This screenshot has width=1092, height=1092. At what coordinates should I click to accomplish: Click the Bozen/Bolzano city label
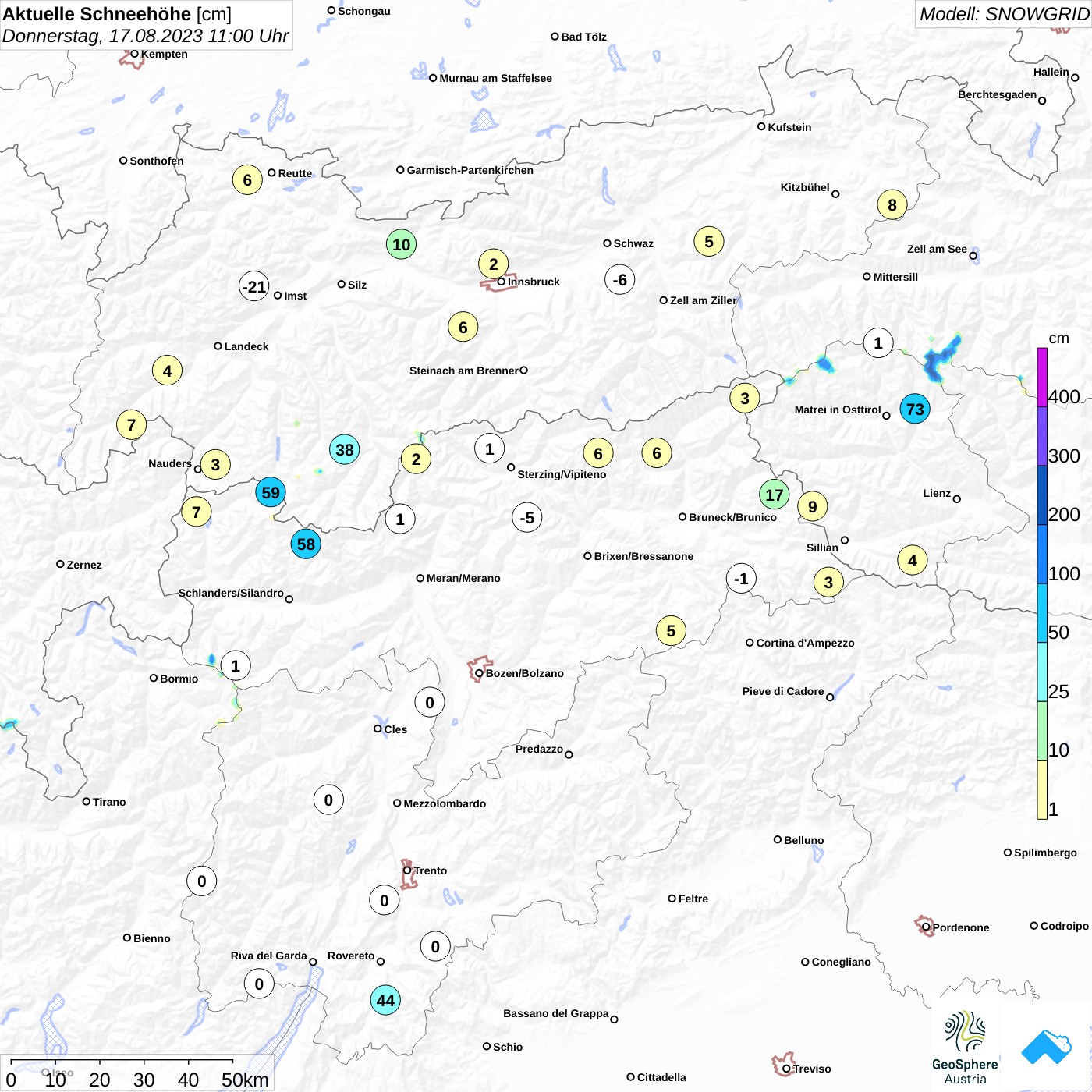coord(525,673)
